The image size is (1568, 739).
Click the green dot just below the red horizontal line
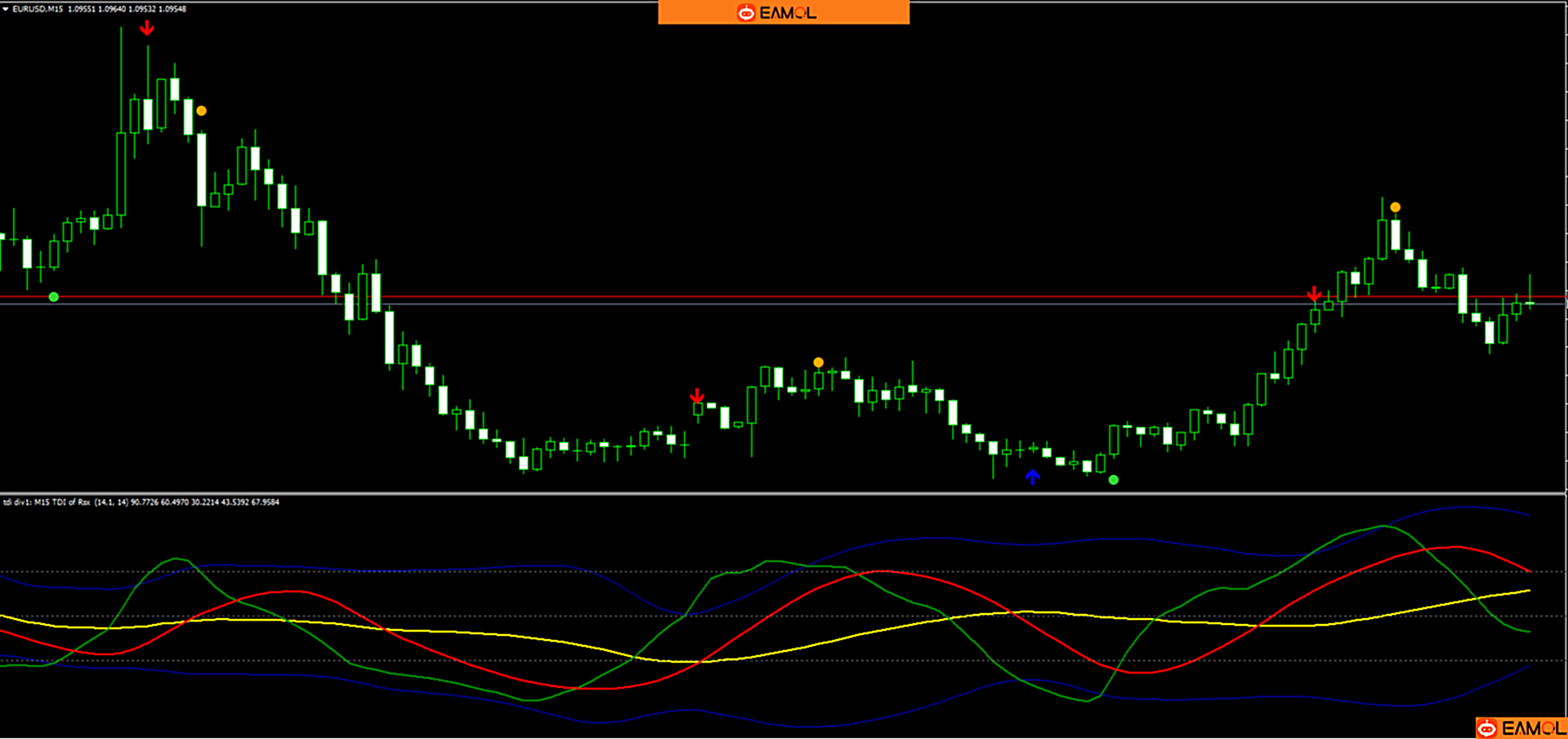pyautogui.click(x=54, y=297)
